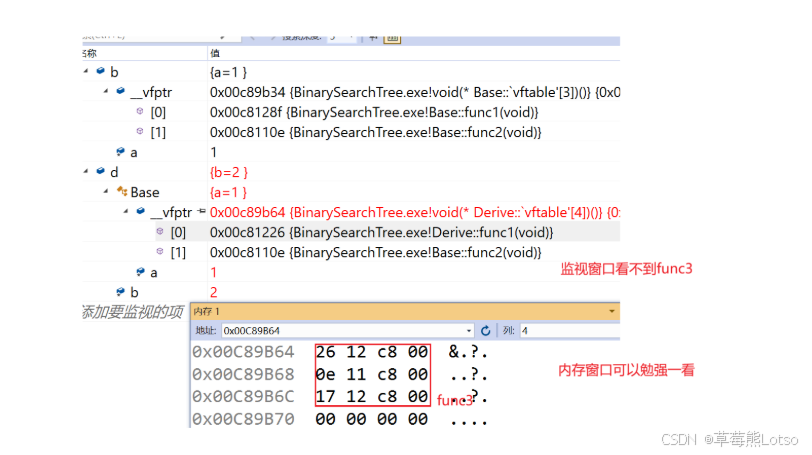Screen dimensions: 812x455
Task: Click the icon beside __vfptr under Base
Action: coord(141,211)
